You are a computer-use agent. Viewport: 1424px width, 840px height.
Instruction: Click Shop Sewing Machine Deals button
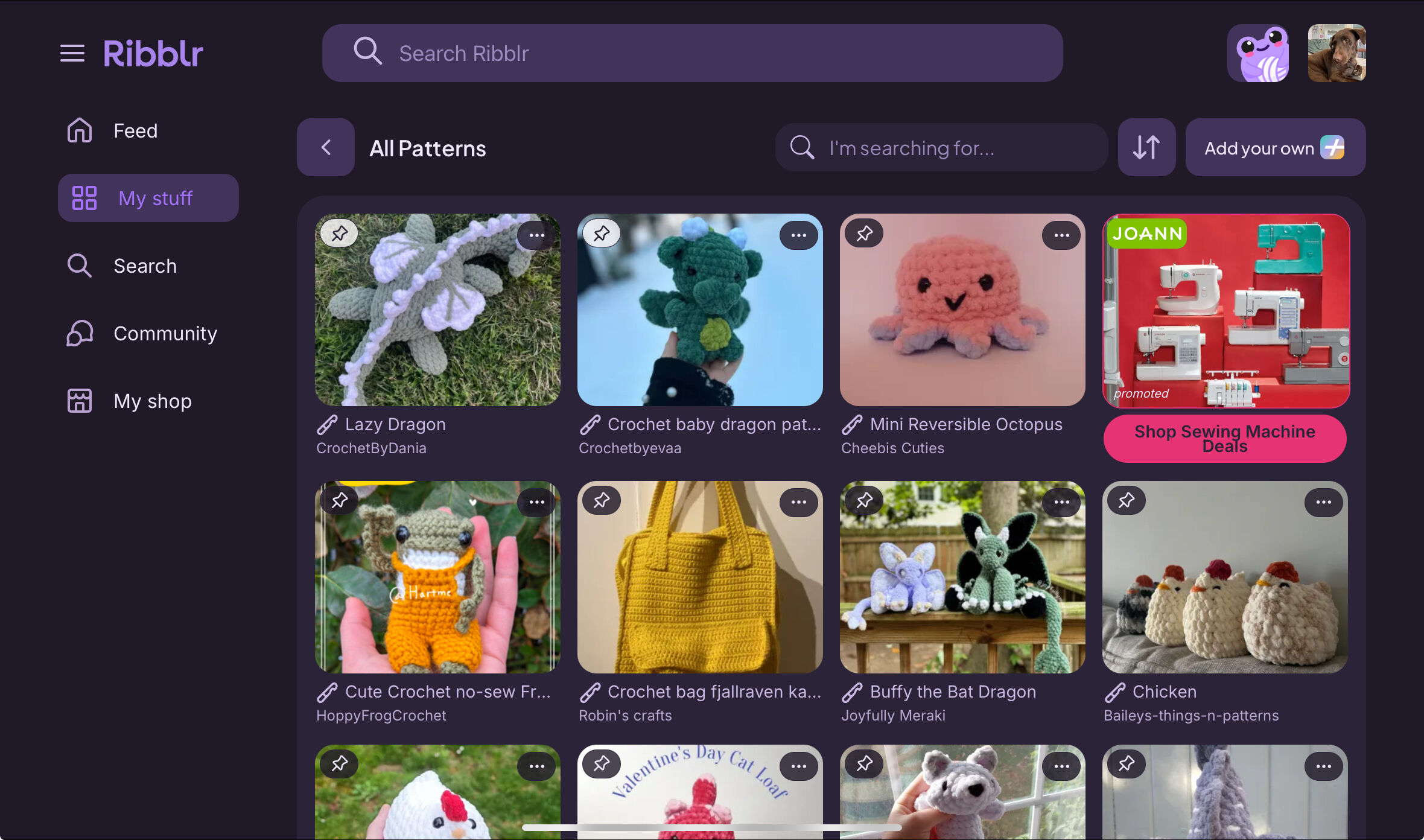pos(1225,439)
